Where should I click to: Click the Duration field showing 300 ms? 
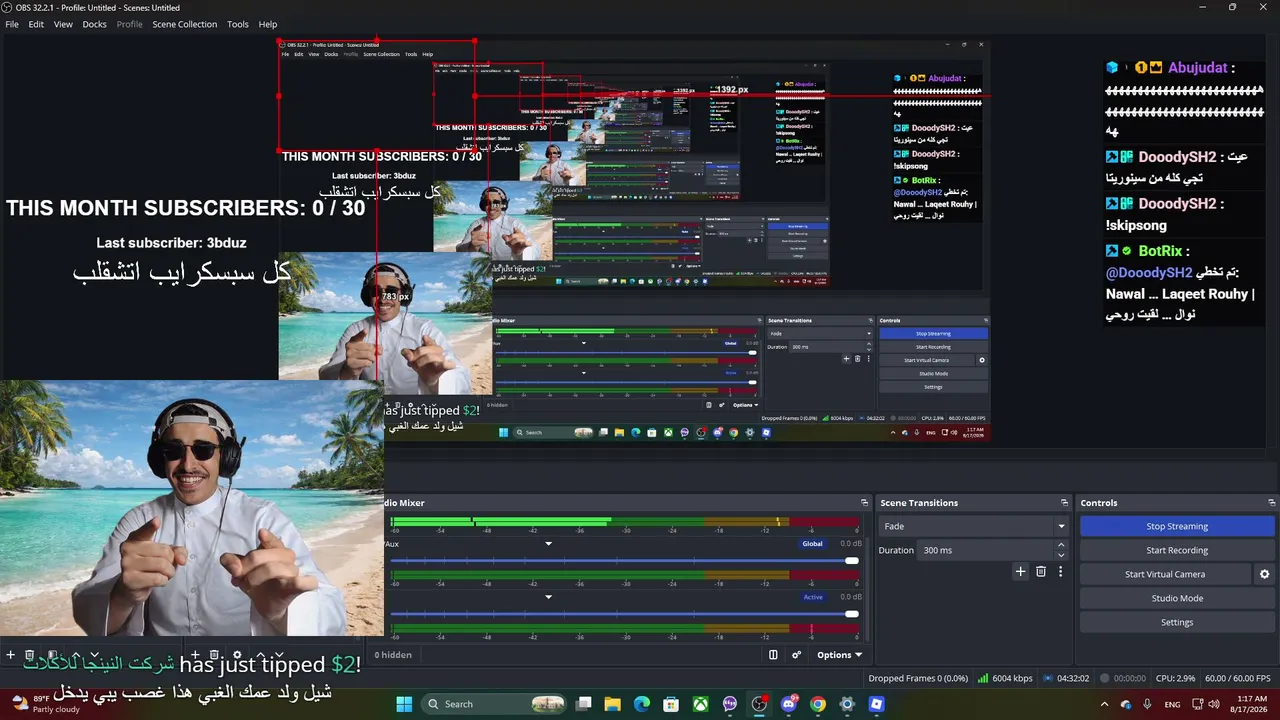coord(986,550)
